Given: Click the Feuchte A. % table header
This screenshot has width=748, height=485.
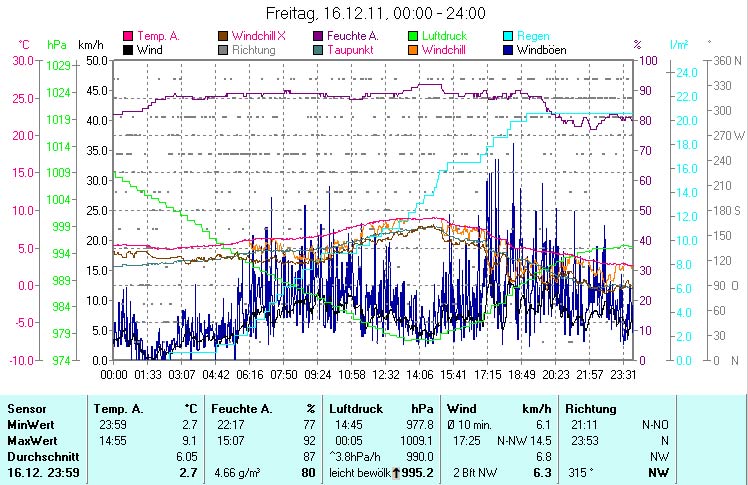Looking at the screenshot, I should pyautogui.click(x=262, y=409).
